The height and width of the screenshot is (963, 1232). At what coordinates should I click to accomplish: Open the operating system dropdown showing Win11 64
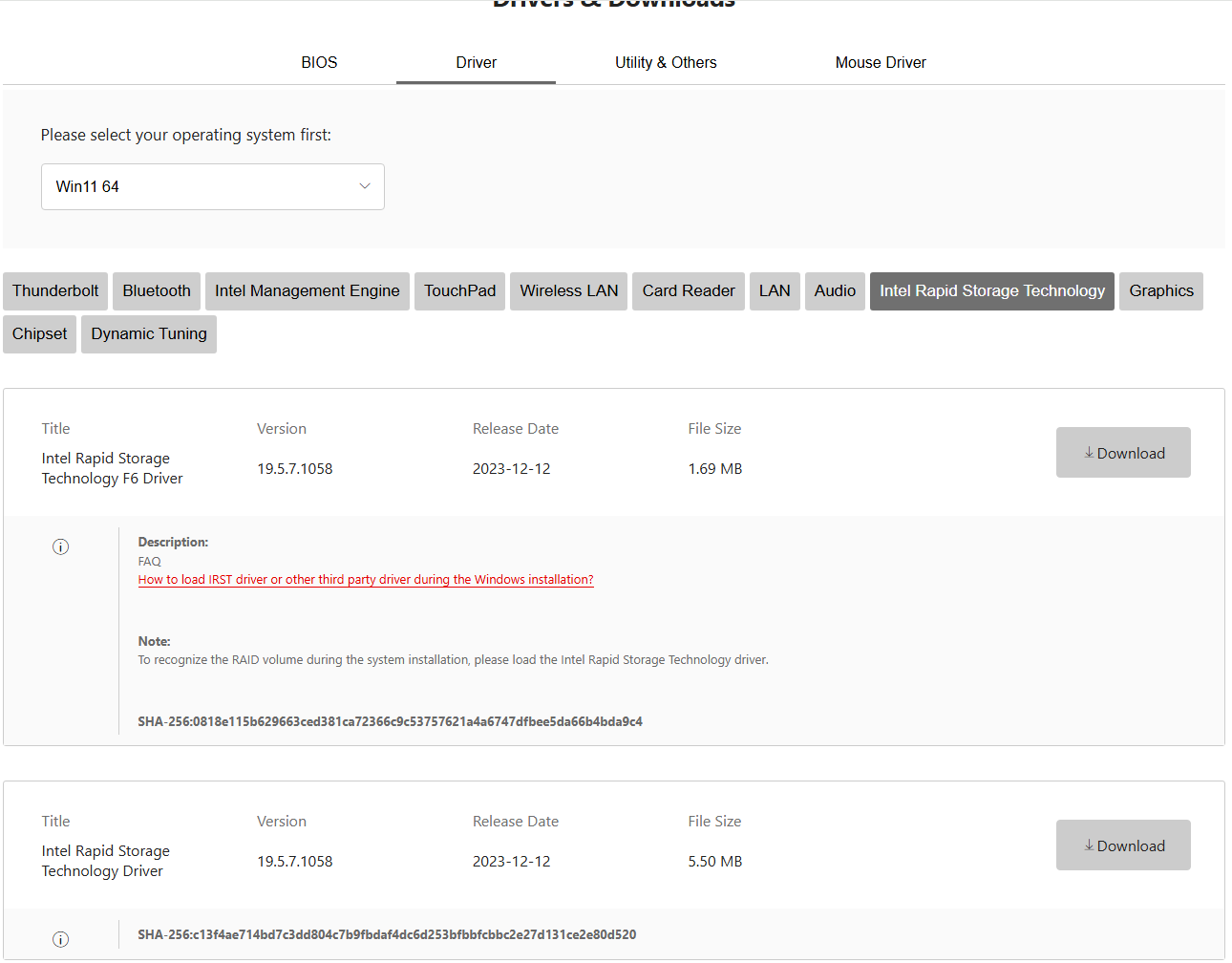click(x=212, y=186)
